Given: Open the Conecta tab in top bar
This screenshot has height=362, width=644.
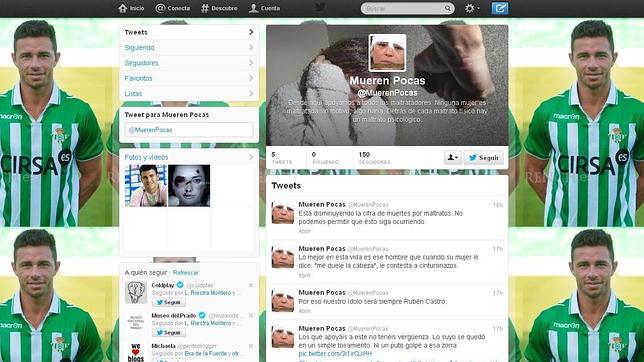Looking at the screenshot, I should click(x=172, y=8).
